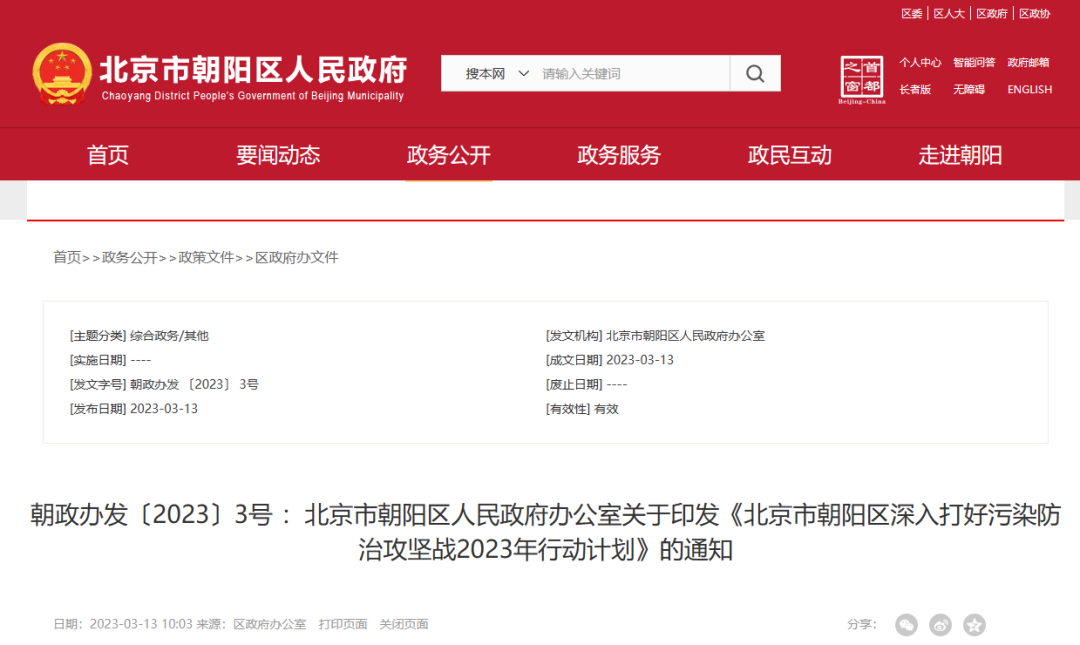The image size is (1080, 645).
Task: Open the 无障碍 accessibility link
Action: [x=968, y=90]
